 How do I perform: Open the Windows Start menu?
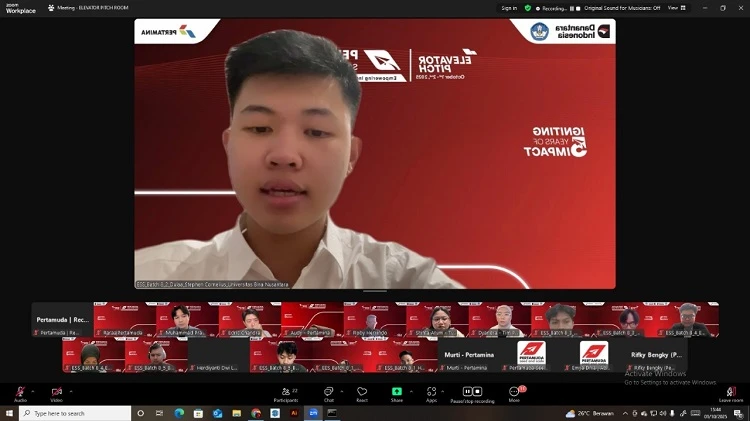point(9,413)
